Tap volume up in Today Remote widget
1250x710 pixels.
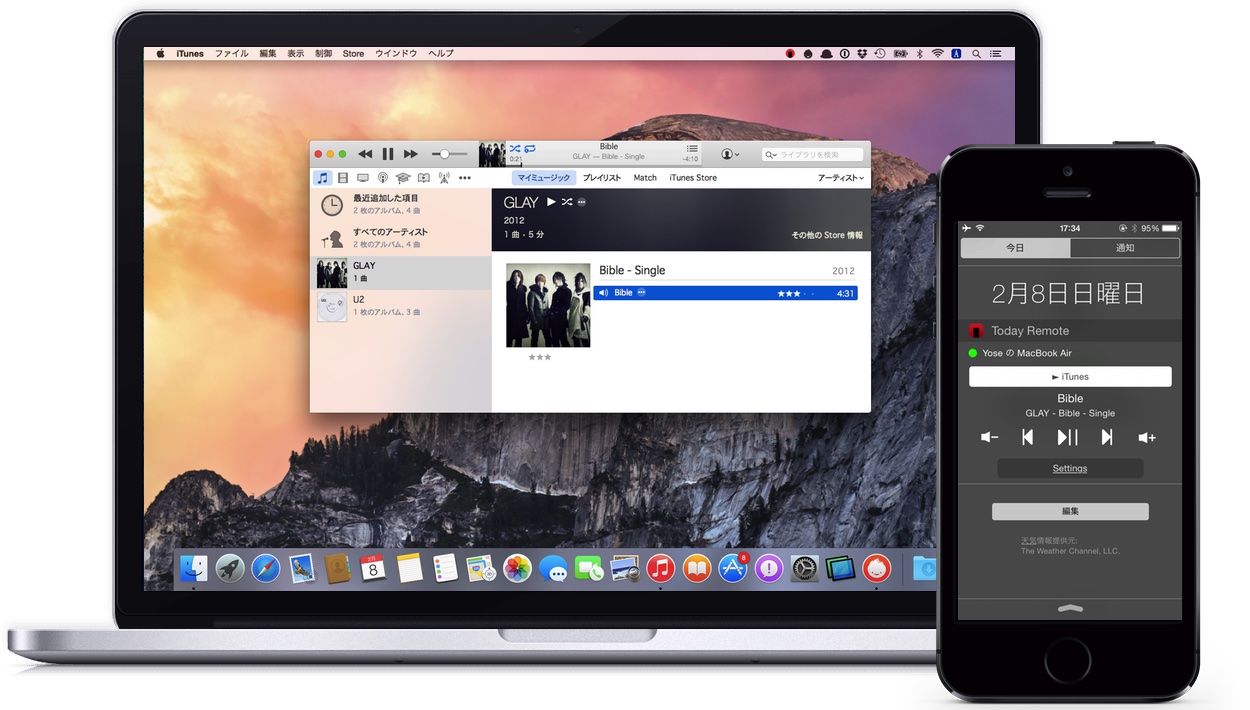click(1147, 437)
